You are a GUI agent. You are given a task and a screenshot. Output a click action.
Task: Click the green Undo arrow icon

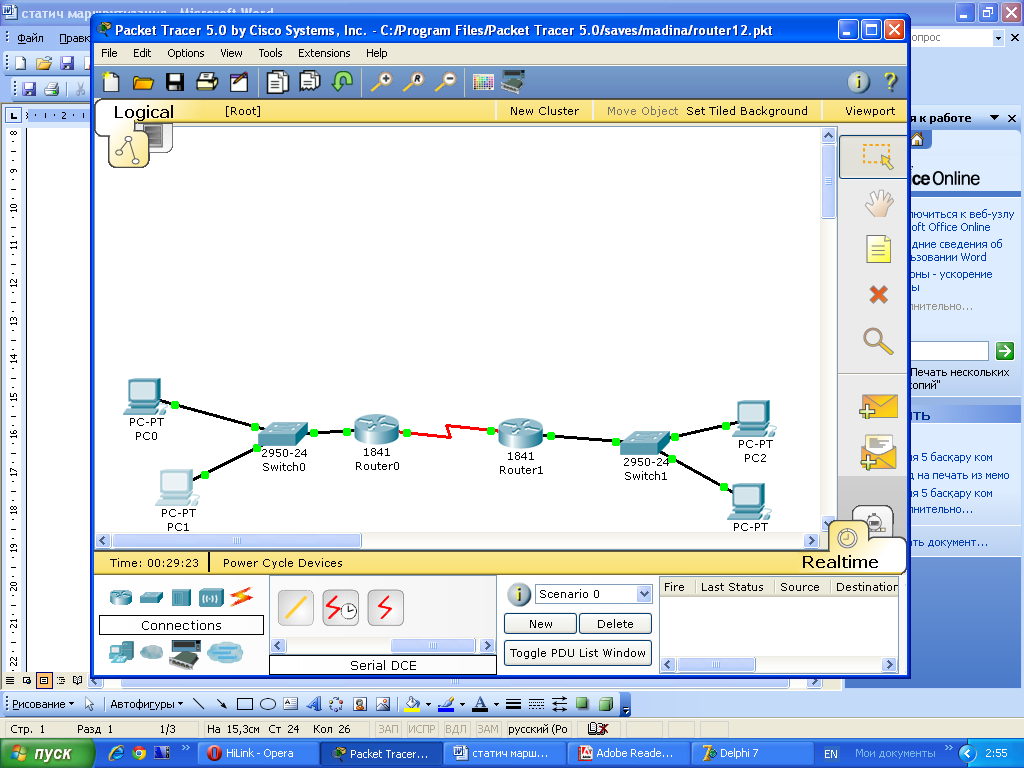[342, 82]
